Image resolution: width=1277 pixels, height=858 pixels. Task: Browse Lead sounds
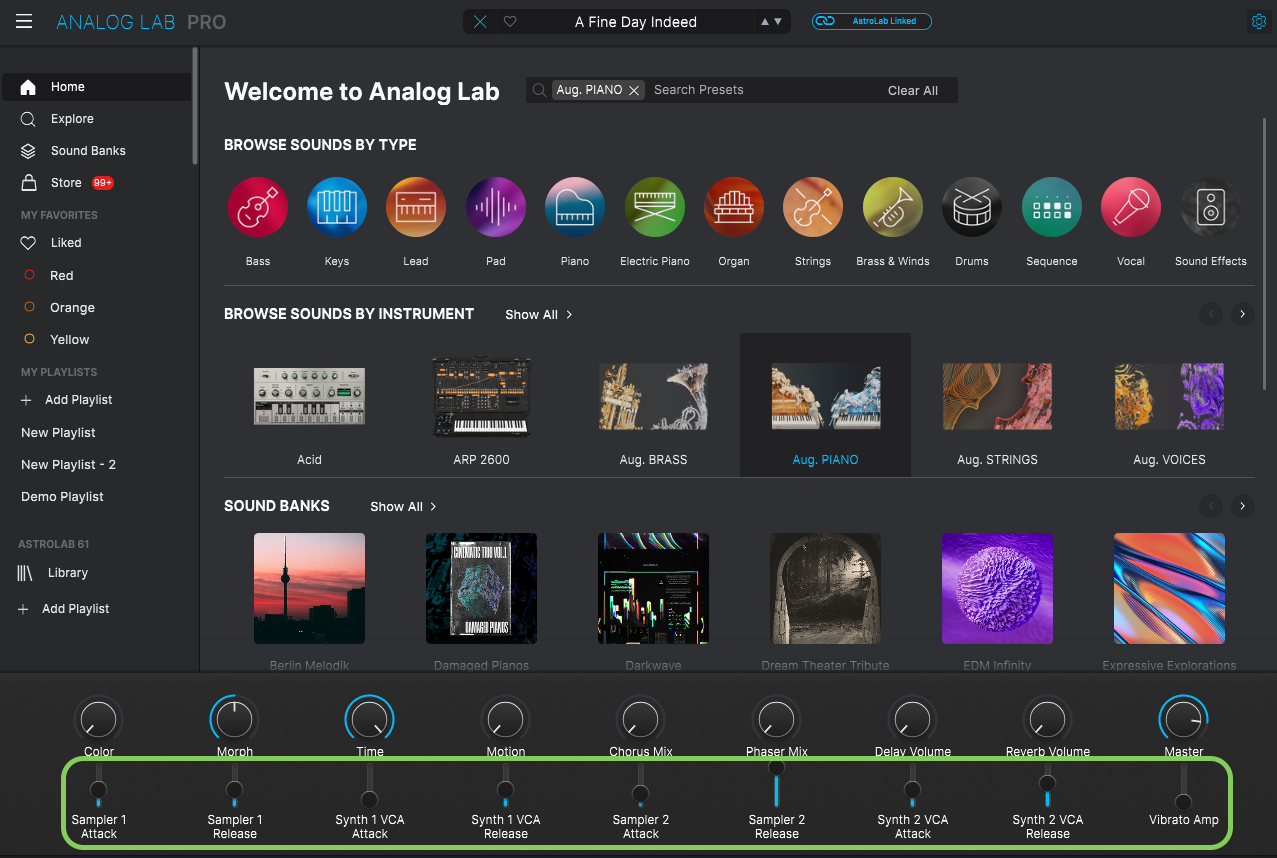click(x=416, y=207)
